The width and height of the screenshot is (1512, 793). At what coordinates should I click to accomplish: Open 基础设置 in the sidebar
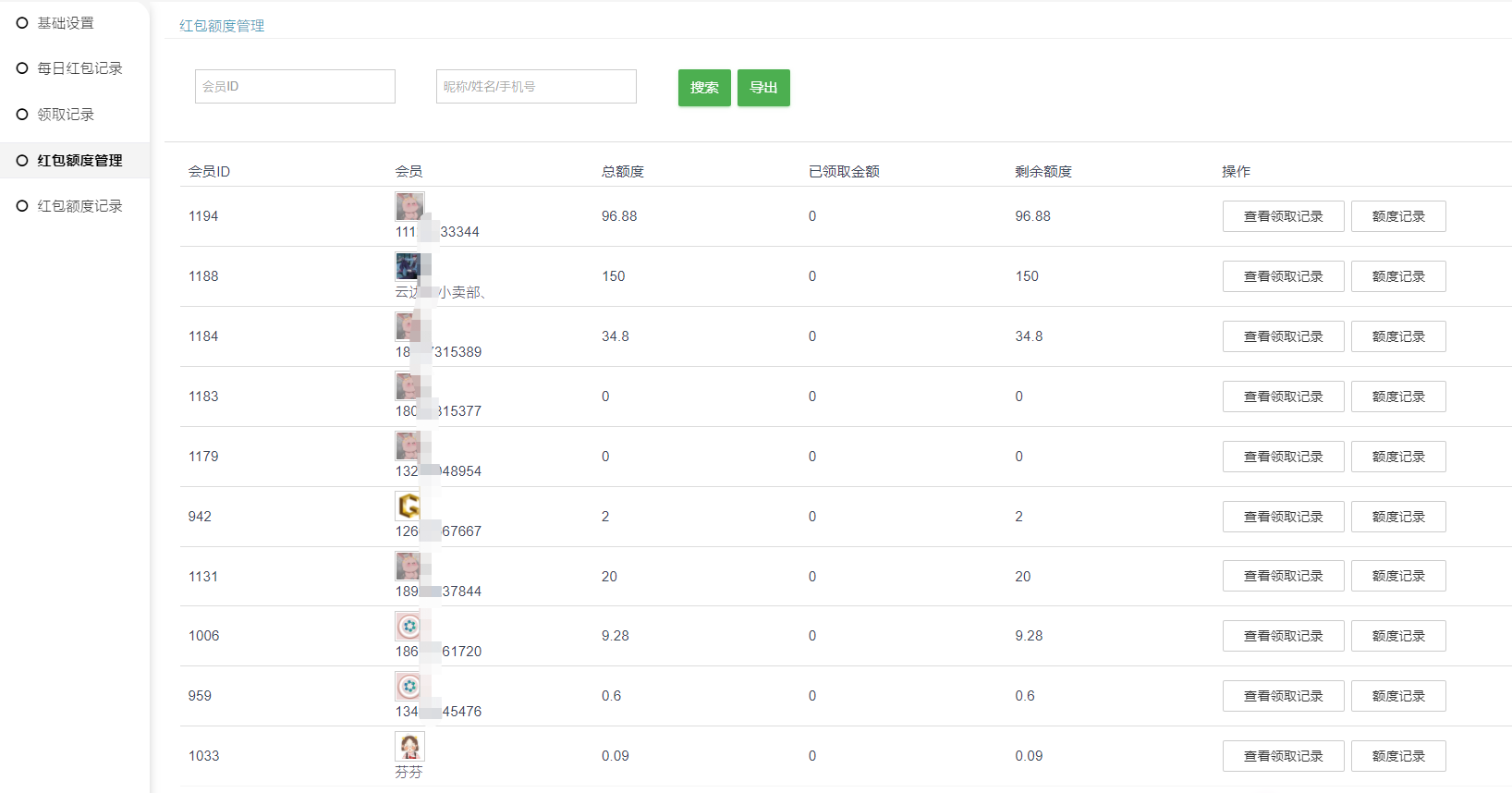click(65, 23)
